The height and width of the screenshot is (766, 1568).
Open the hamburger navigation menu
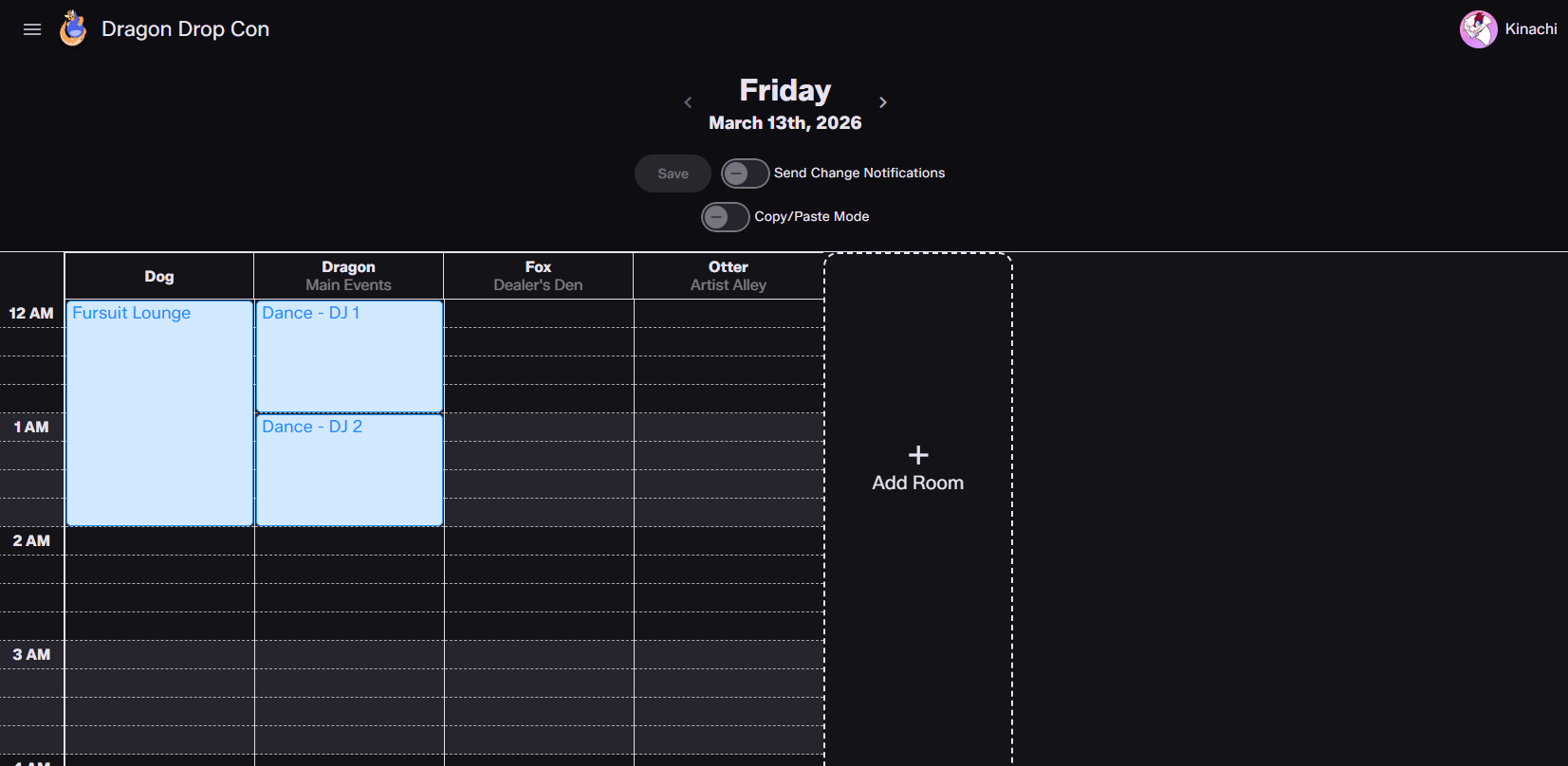pyautogui.click(x=32, y=29)
